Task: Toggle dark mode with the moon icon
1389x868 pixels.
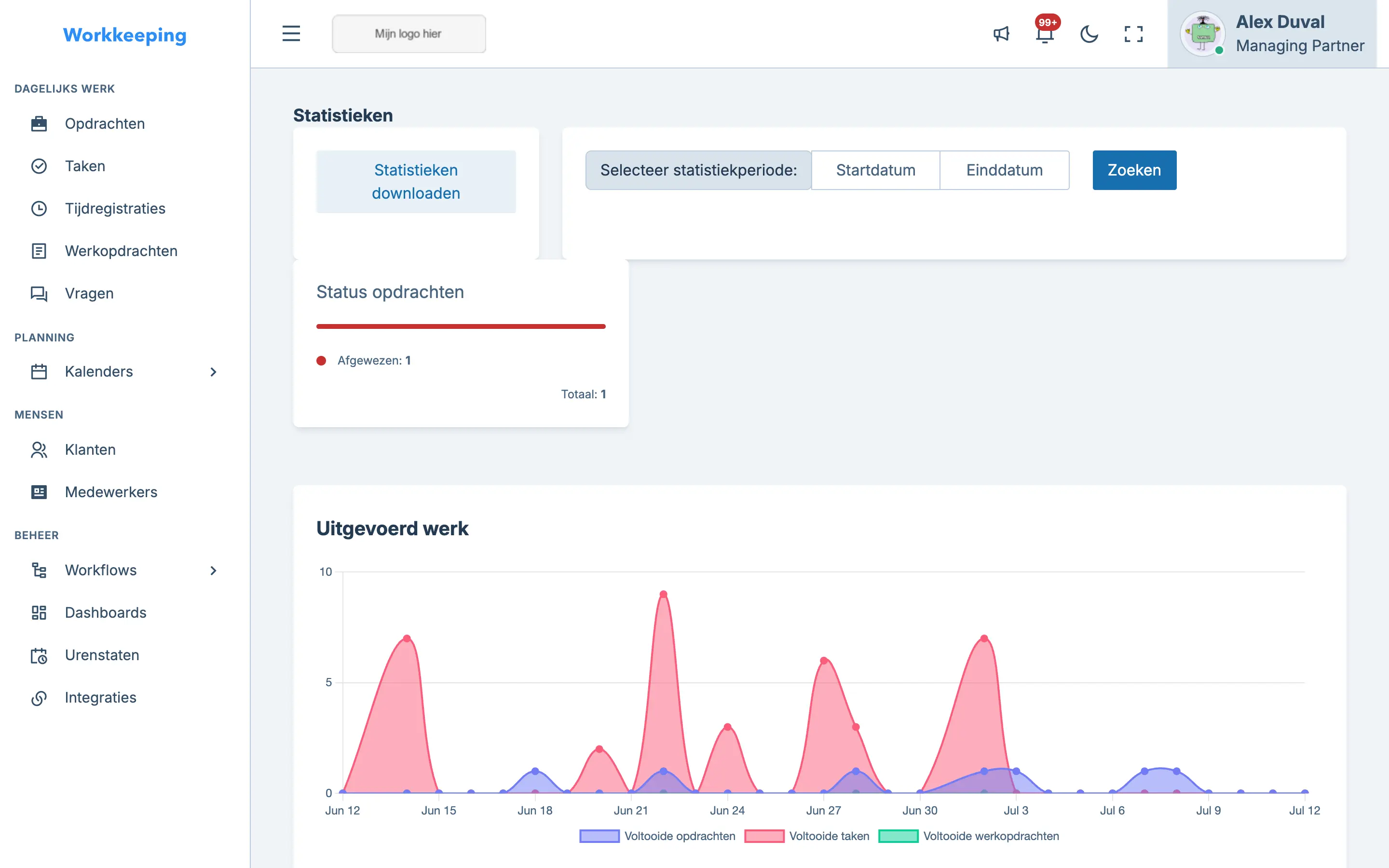Action: 1089,34
